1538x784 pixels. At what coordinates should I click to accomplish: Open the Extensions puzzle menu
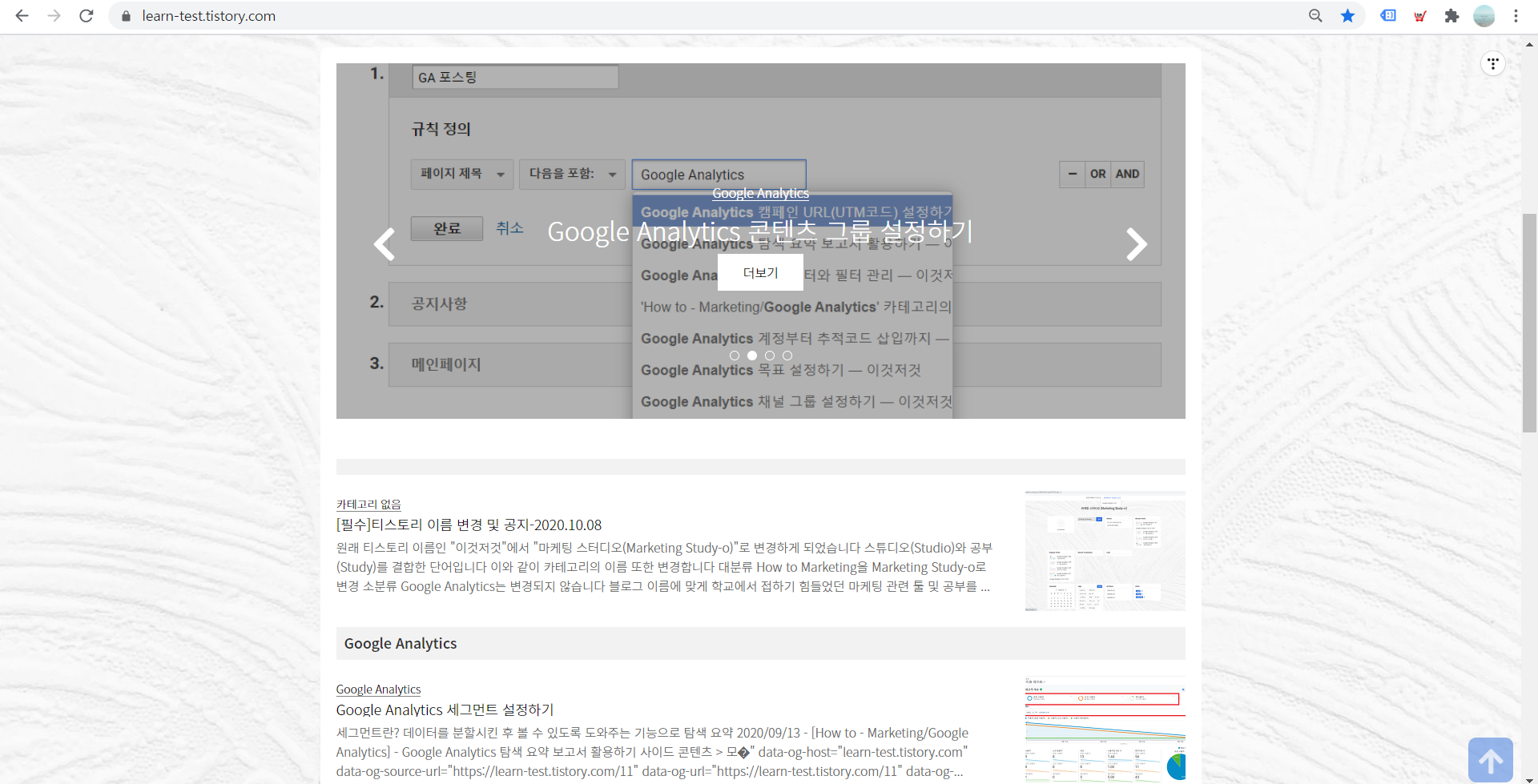click(1451, 16)
